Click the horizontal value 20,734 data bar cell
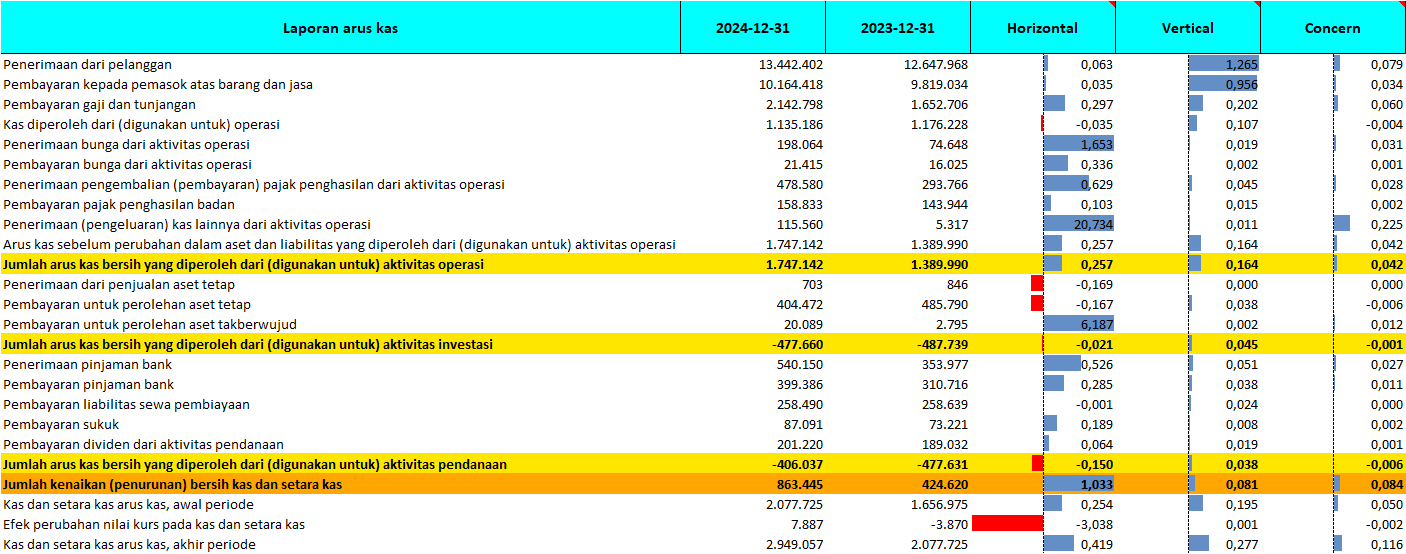1406x554 pixels. [x=1078, y=225]
